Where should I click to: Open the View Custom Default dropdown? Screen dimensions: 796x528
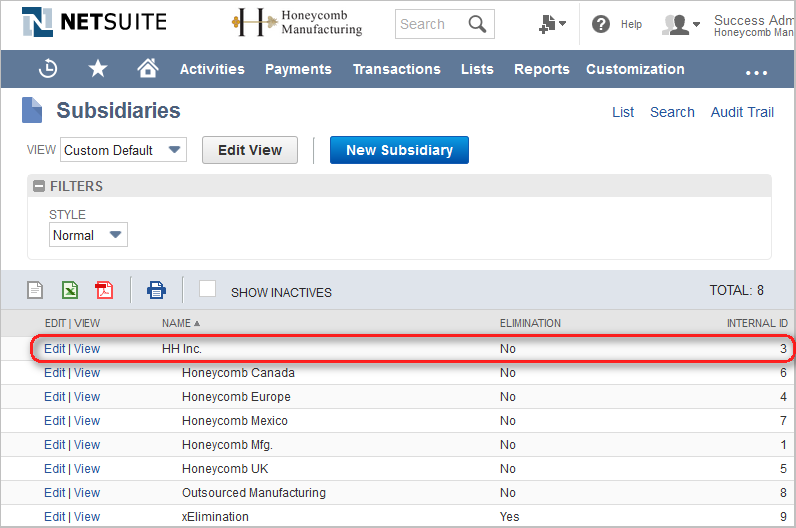tap(123, 150)
